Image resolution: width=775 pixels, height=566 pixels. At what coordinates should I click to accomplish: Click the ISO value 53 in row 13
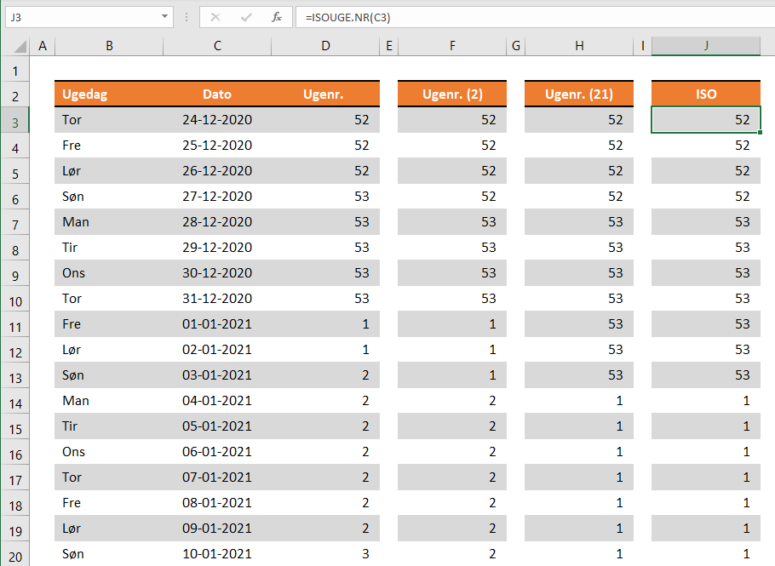[x=706, y=375]
